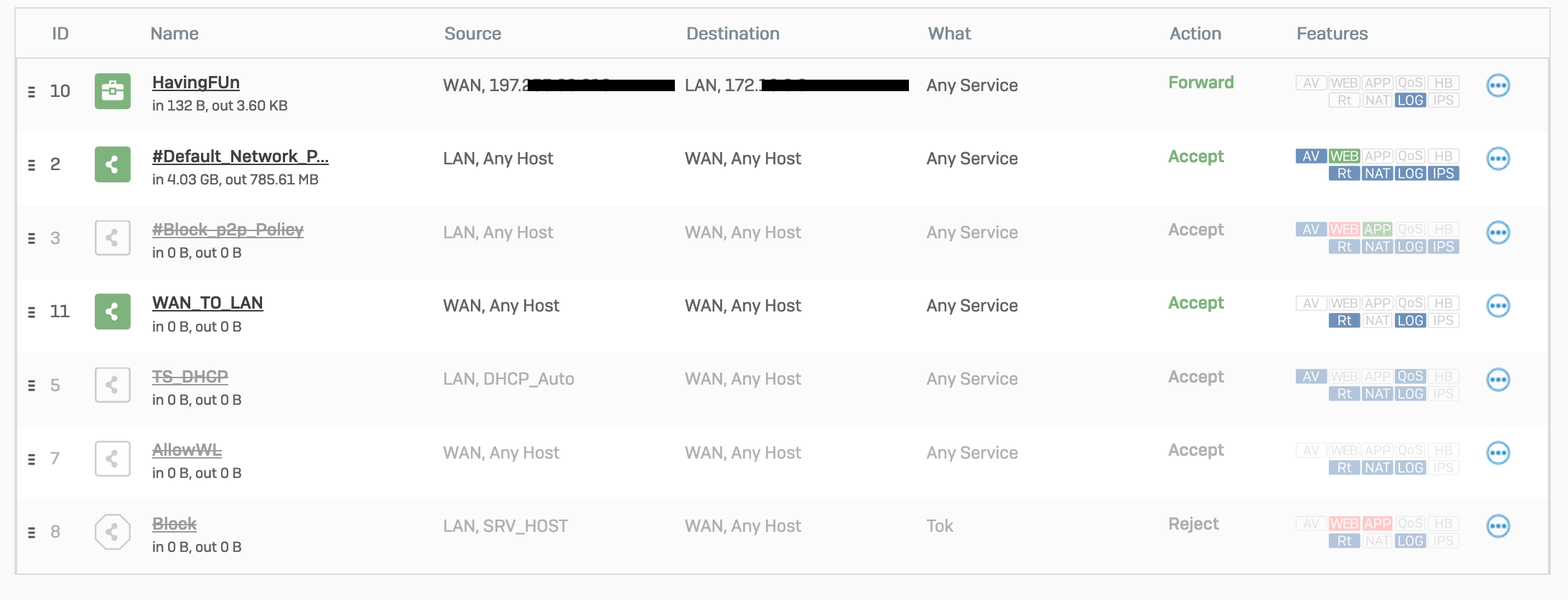Toggle the LOG feature badge on HavingFUn rule
Viewport: 1568px width, 600px height.
click(x=1410, y=100)
